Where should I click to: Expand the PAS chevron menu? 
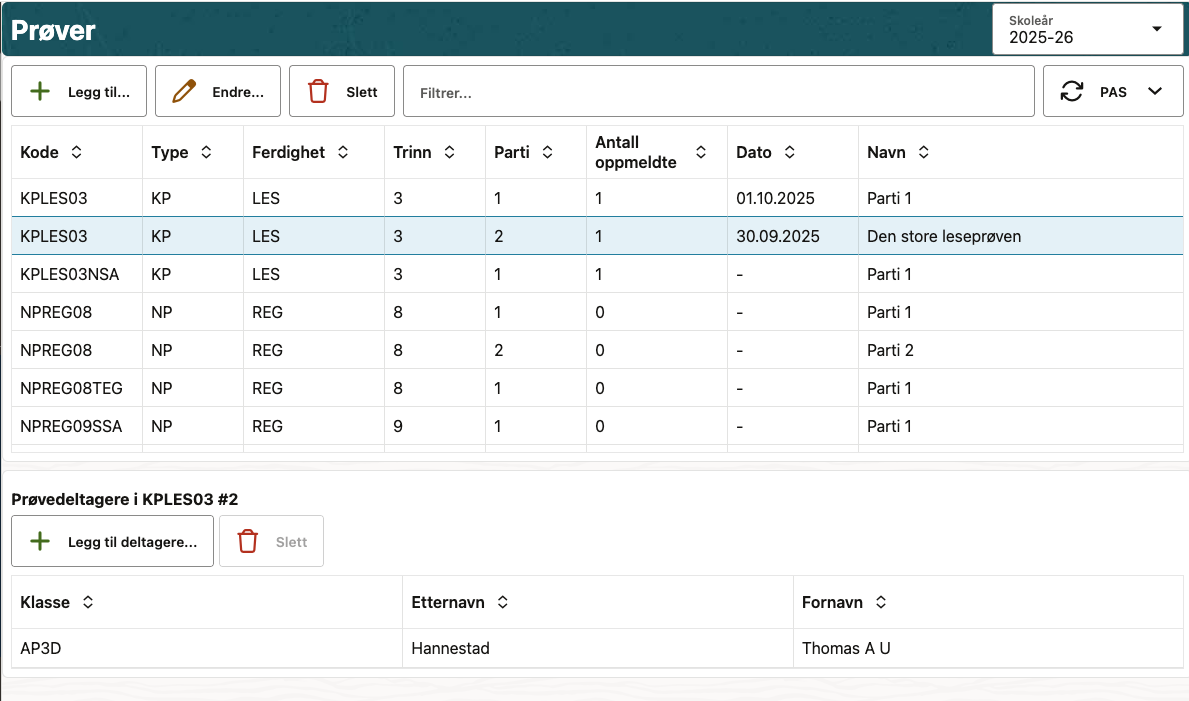[1155, 92]
